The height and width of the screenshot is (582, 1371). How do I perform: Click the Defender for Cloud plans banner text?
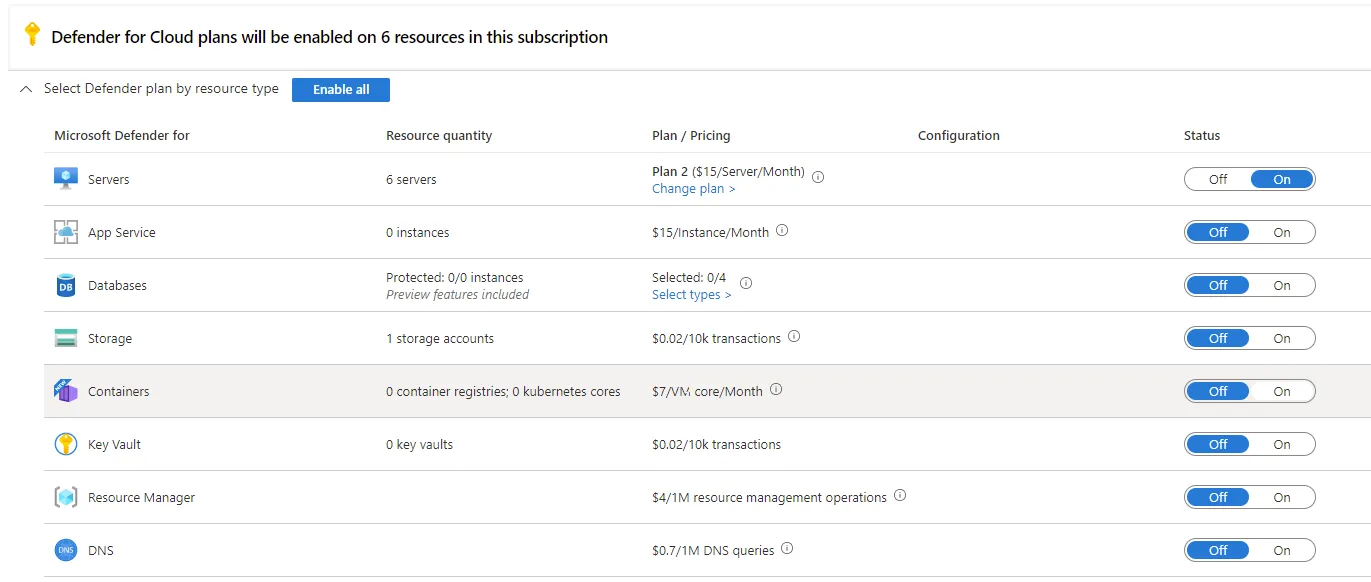(329, 37)
